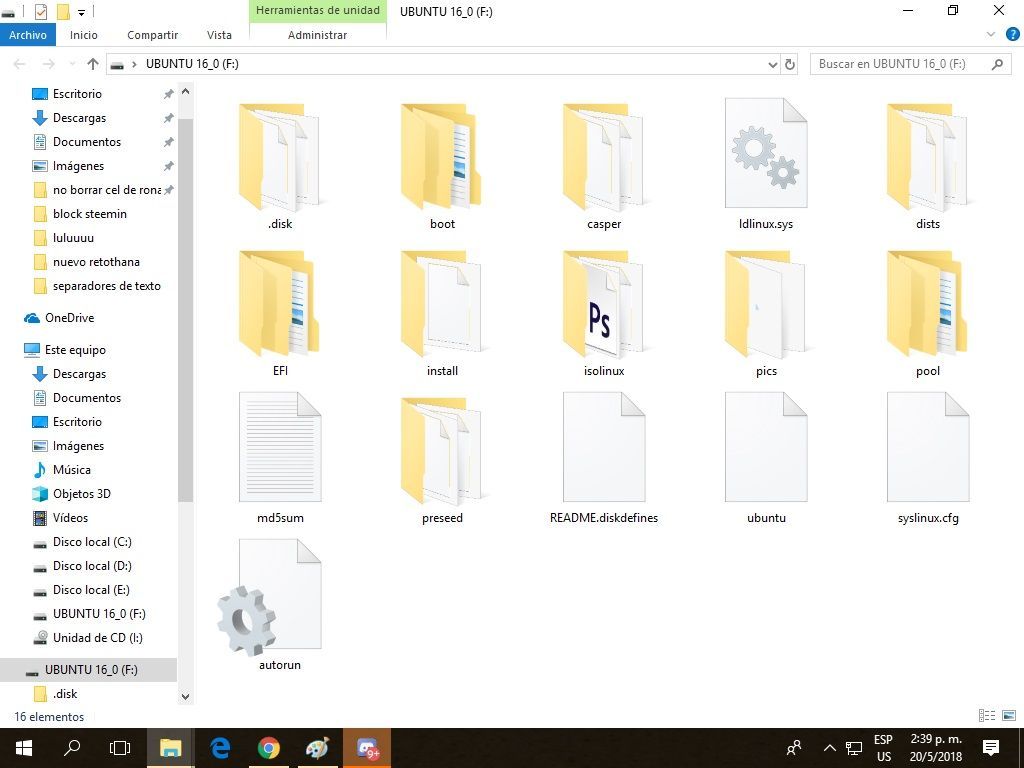Open Disco local (D:)

point(92,566)
